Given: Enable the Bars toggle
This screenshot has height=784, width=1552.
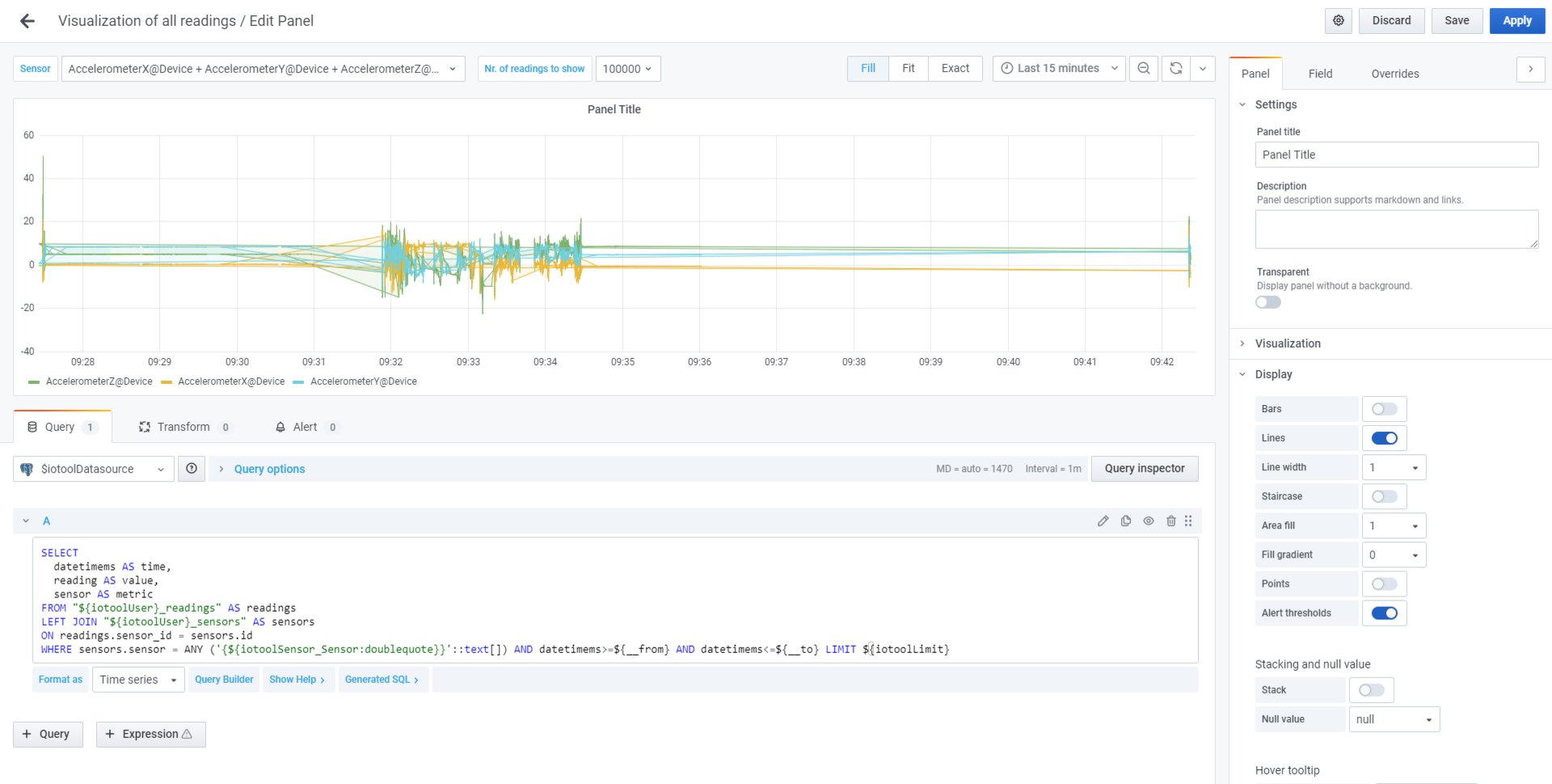Looking at the screenshot, I should click(x=1385, y=409).
